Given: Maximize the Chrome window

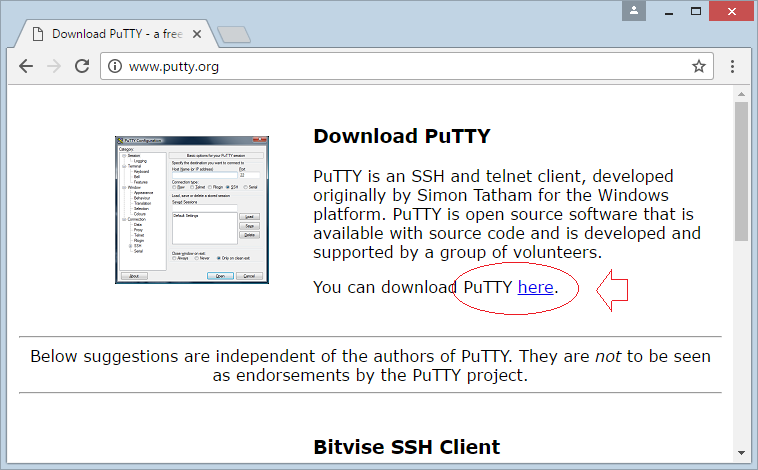Looking at the screenshot, I should (696, 11).
